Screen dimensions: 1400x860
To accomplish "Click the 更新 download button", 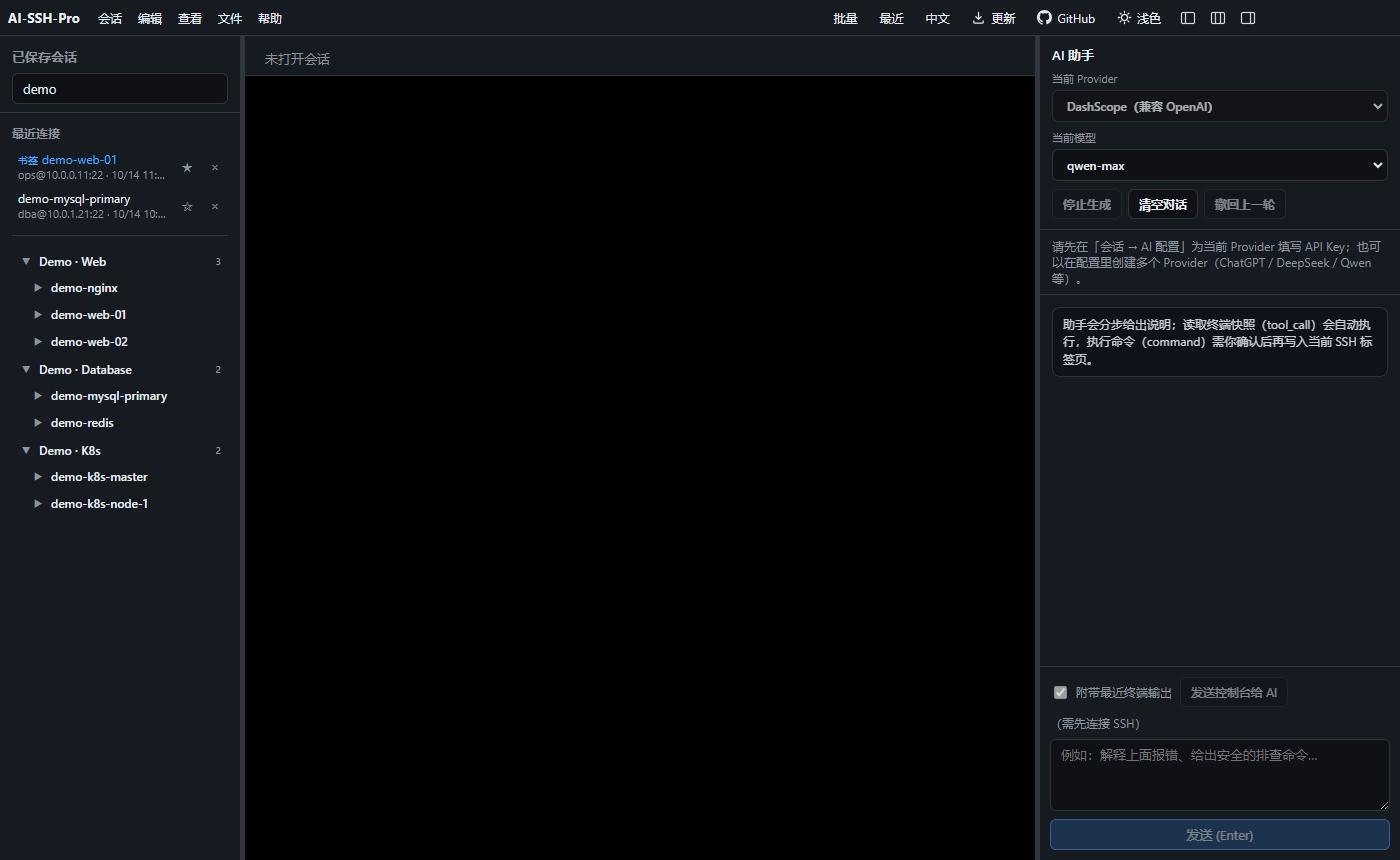I will tap(994, 18).
